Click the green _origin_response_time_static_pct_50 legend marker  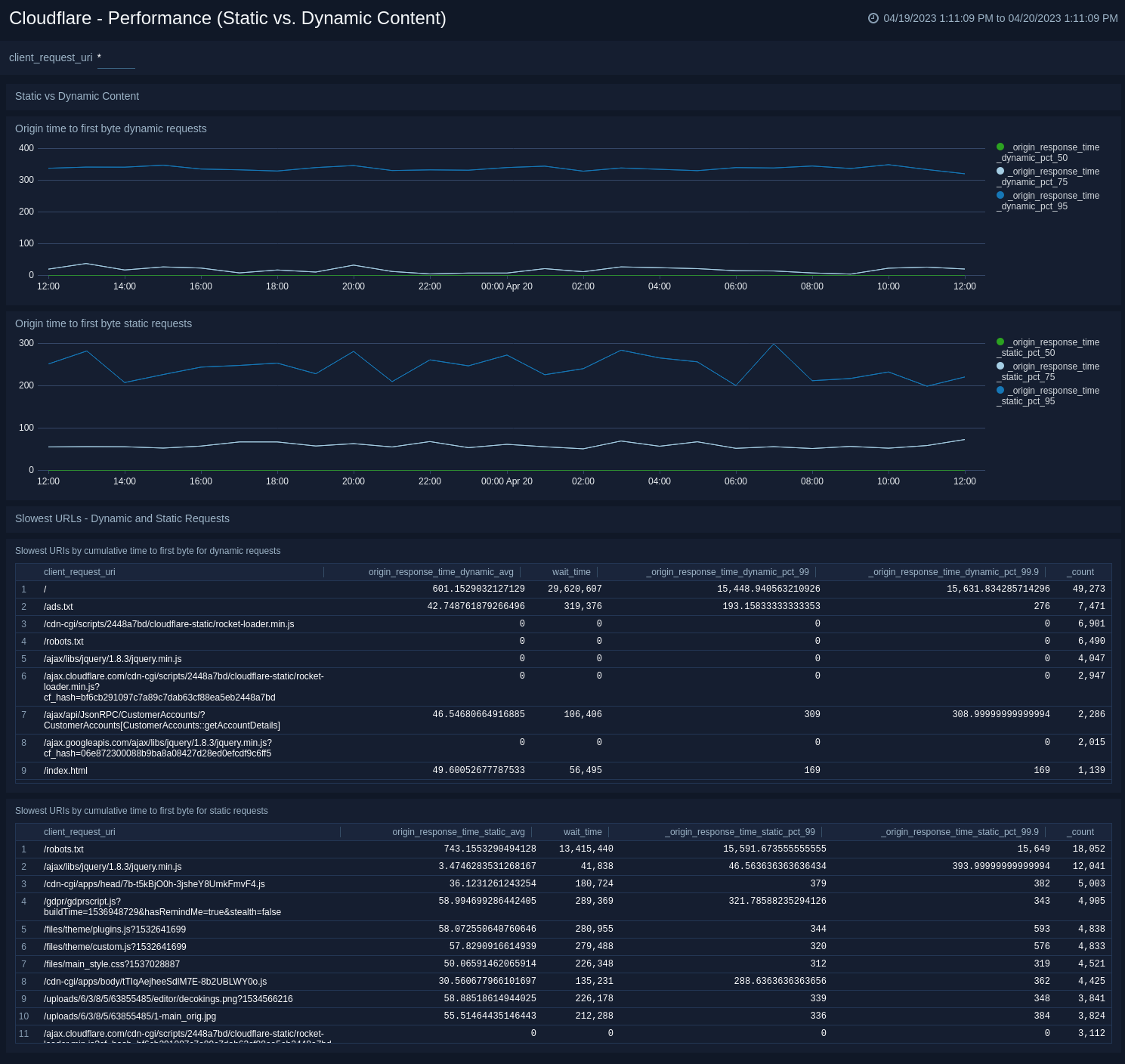[x=999, y=342]
